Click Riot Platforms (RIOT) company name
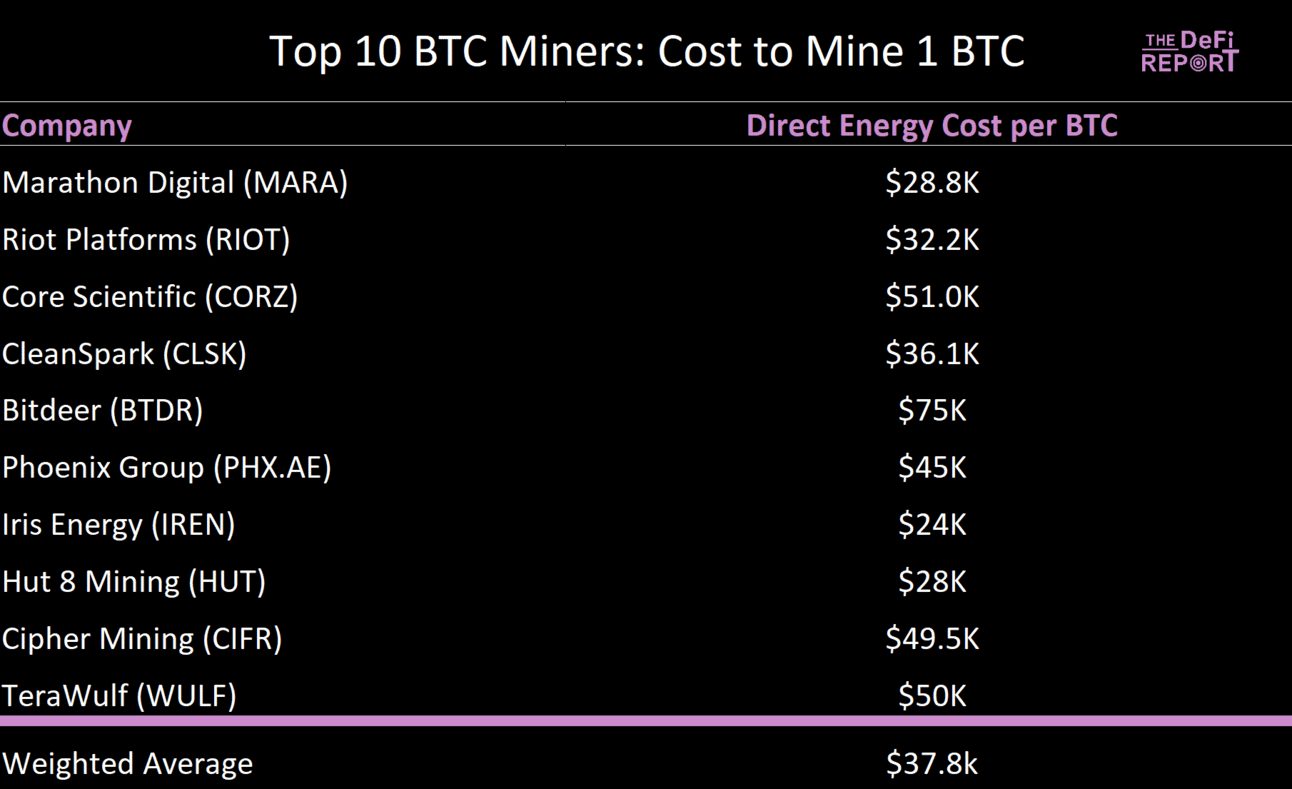Screen dimensions: 1292x789 coord(146,240)
